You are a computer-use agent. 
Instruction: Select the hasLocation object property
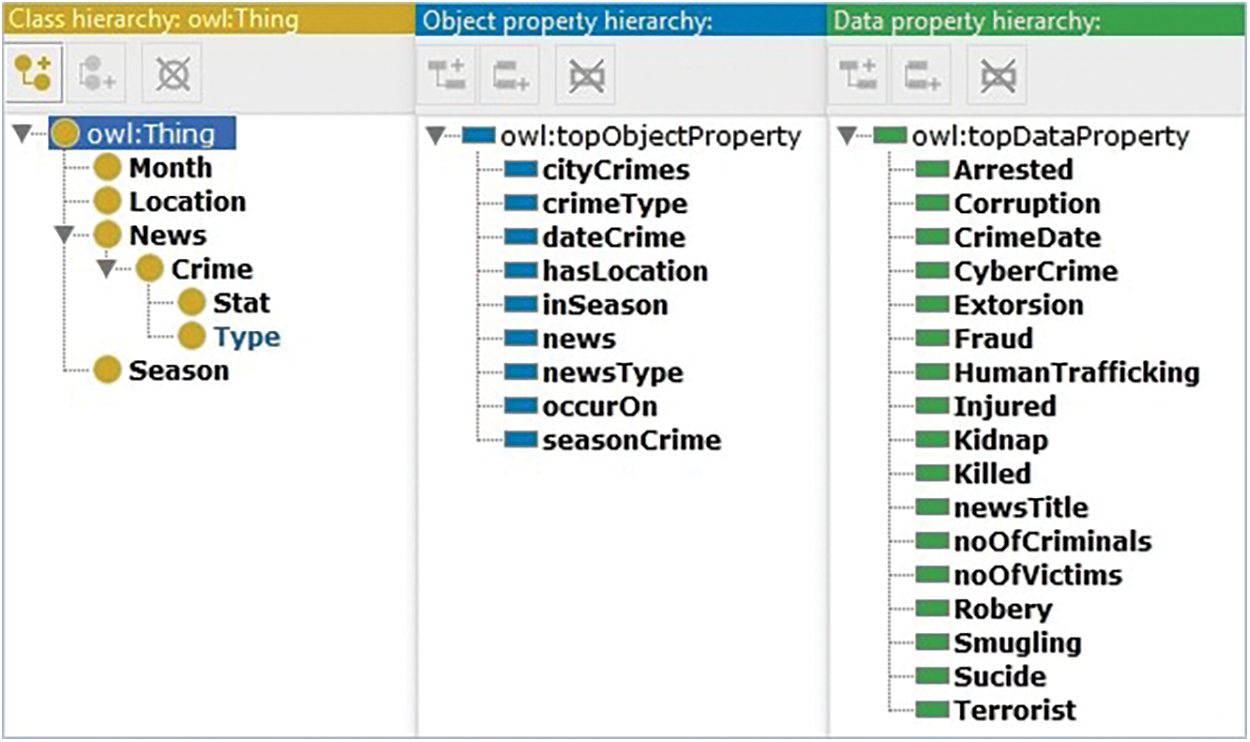pos(624,272)
